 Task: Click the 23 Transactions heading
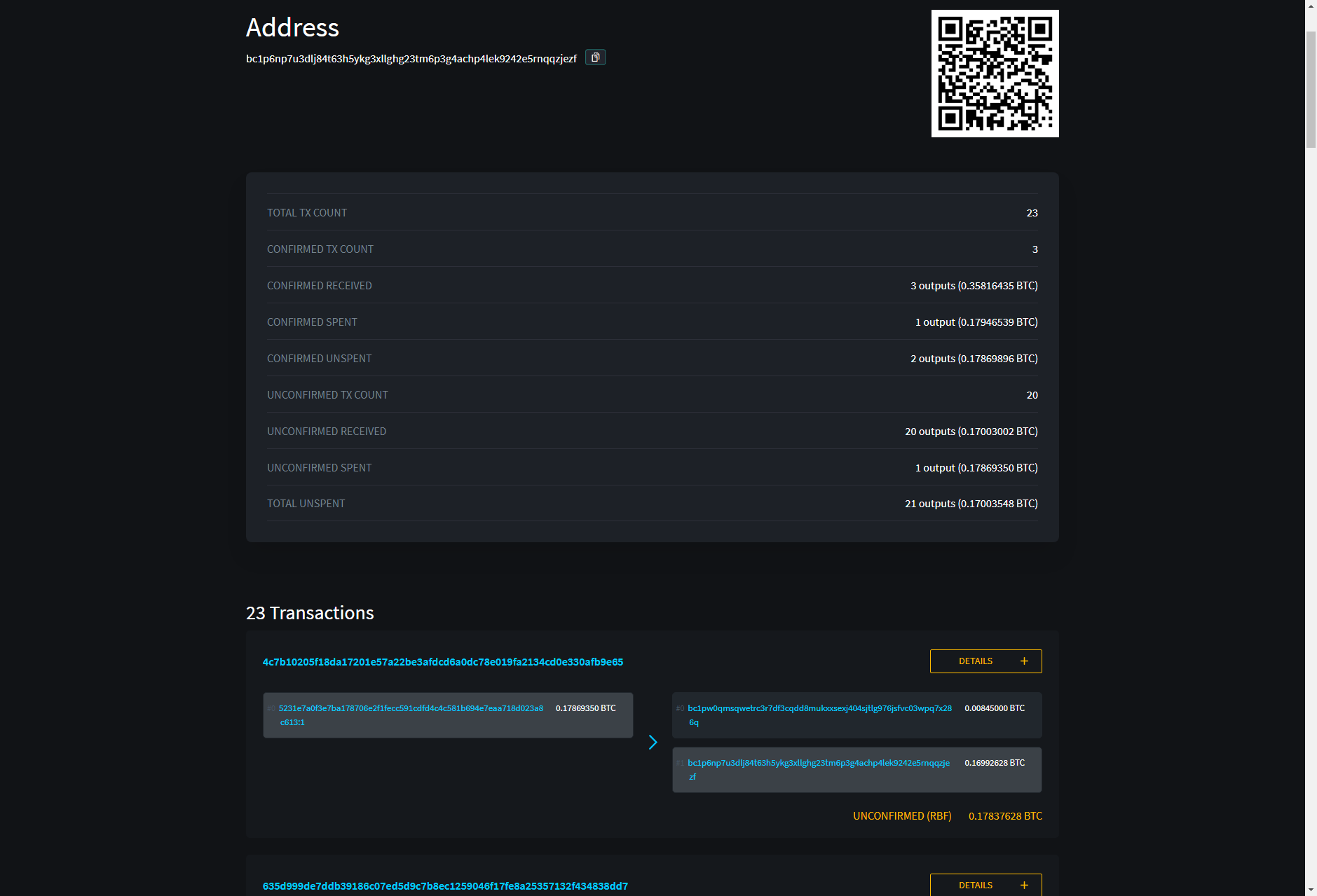[309, 612]
